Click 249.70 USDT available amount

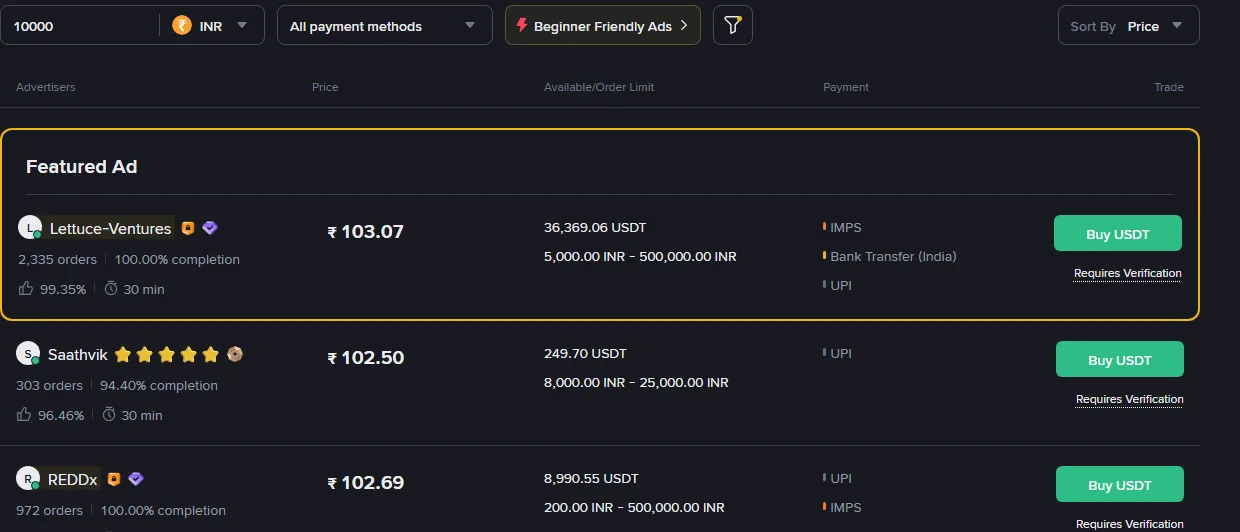(x=585, y=354)
